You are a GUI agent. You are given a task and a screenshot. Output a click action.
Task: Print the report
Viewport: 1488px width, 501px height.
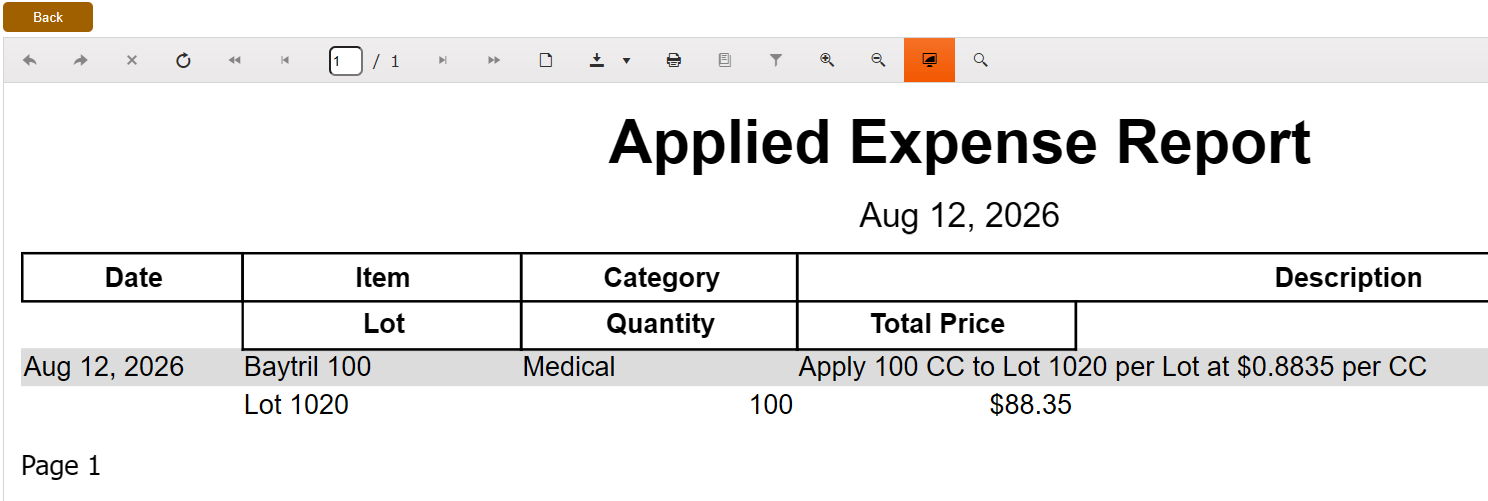674,61
